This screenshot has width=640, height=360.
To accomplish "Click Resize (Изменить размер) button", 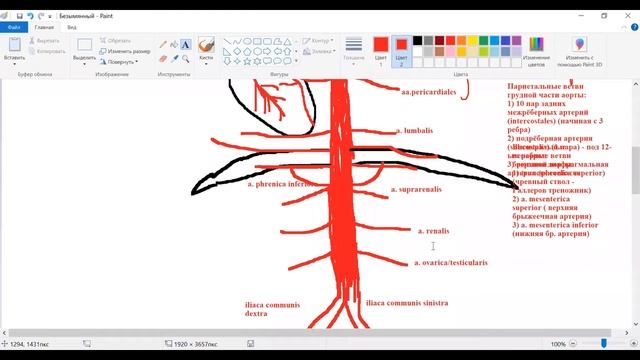I will (125, 51).
